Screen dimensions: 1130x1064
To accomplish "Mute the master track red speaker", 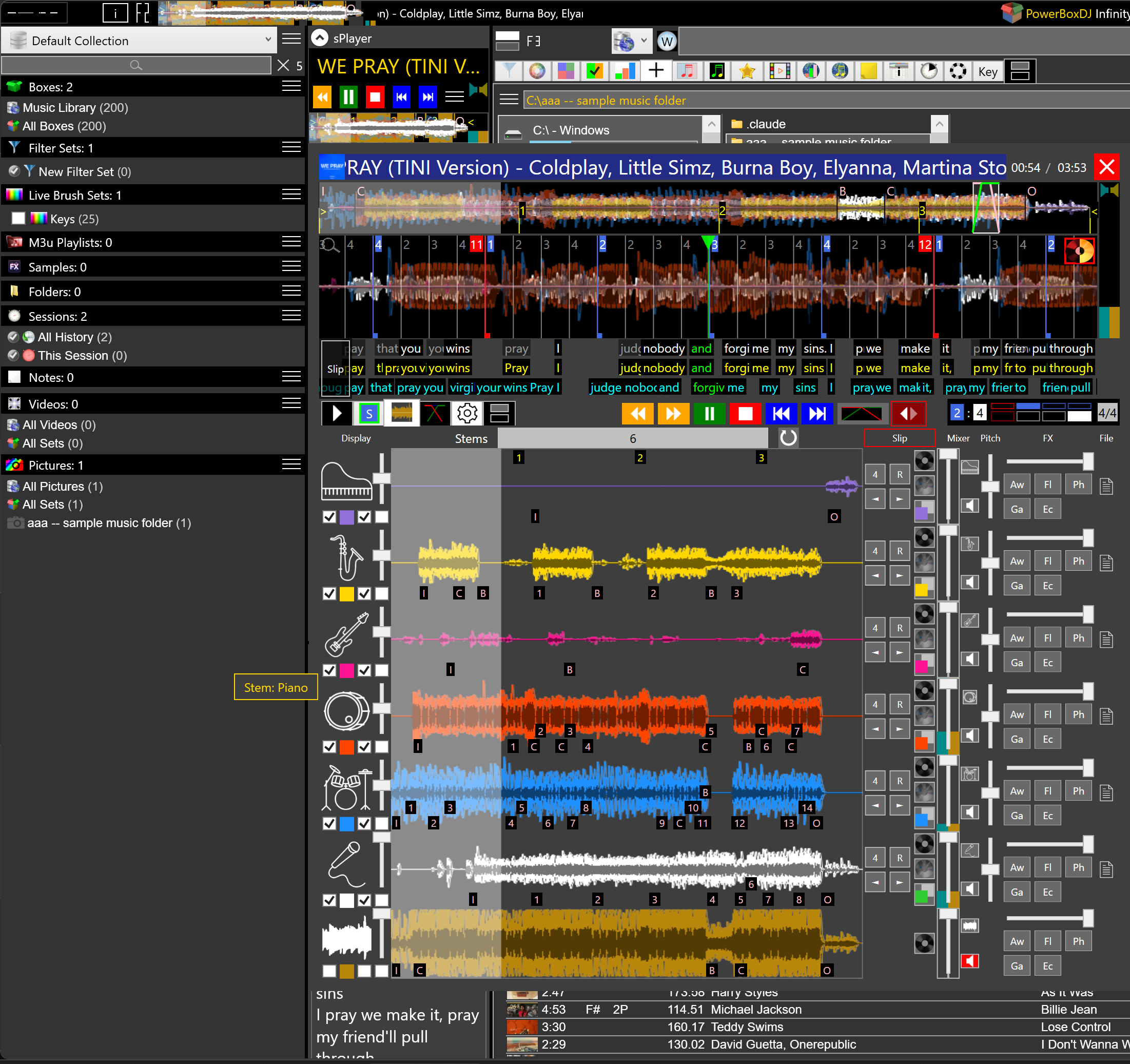I will (970, 960).
